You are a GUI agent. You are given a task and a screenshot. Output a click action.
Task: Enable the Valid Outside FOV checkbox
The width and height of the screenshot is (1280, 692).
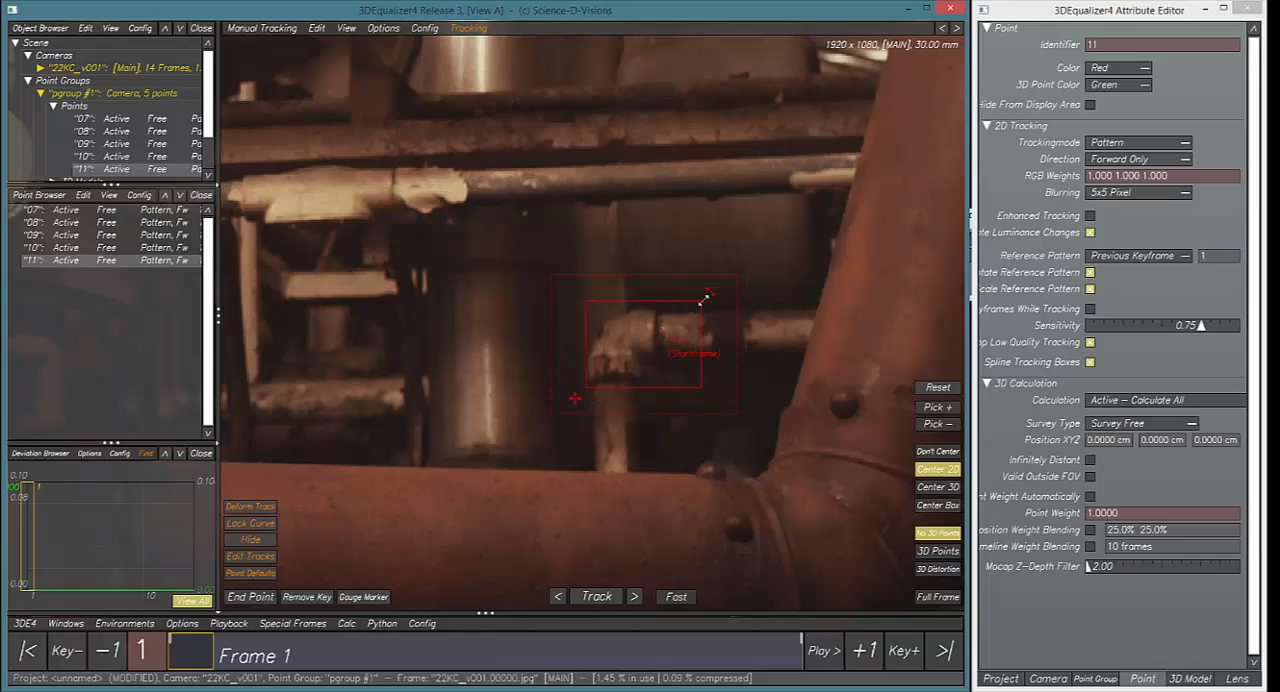click(1090, 477)
